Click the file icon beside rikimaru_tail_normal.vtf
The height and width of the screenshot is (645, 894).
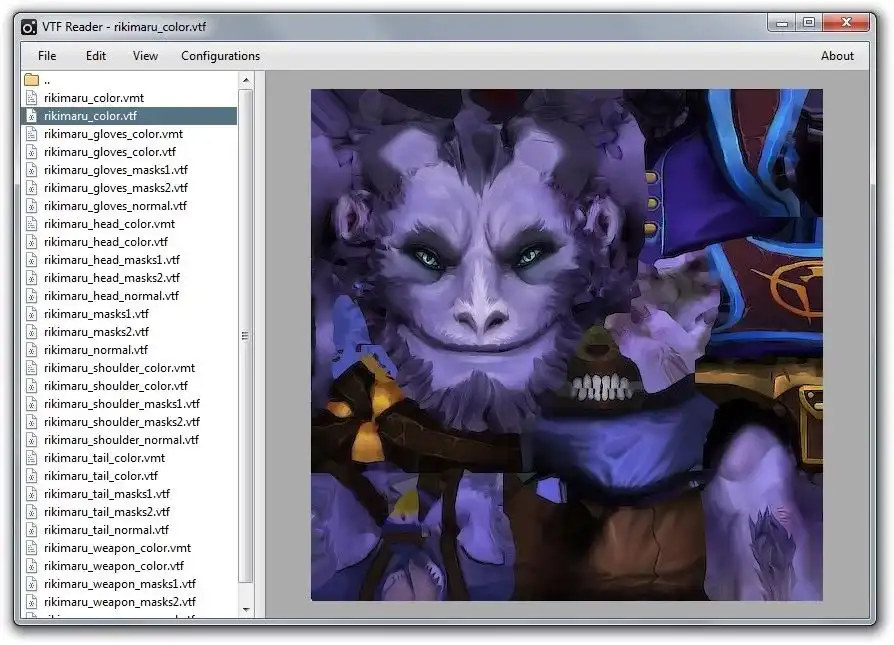pos(31,530)
